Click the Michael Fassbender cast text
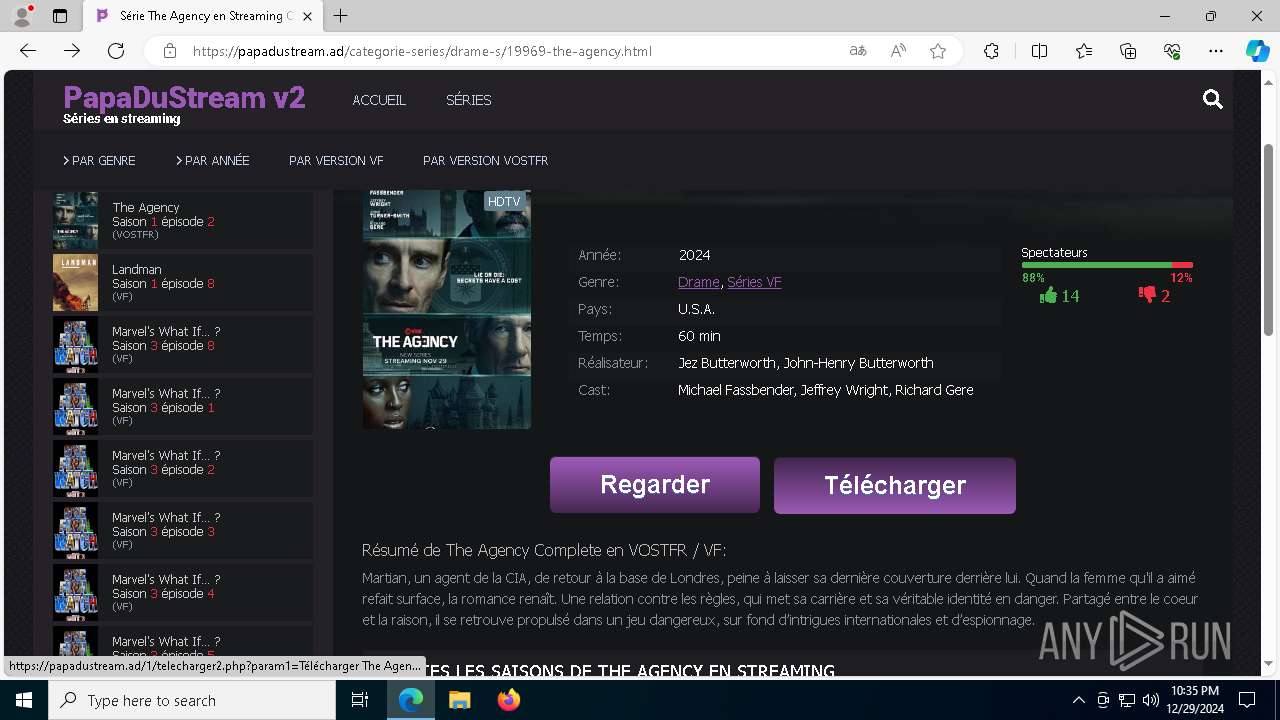The height and width of the screenshot is (720, 1280). (736, 390)
